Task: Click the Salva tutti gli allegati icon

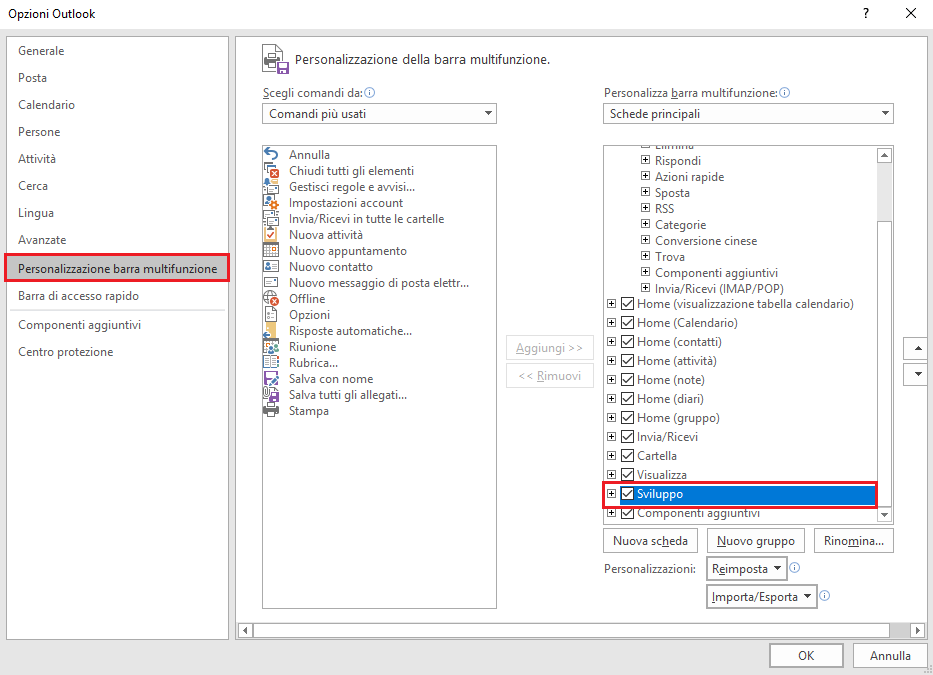Action: (x=271, y=395)
